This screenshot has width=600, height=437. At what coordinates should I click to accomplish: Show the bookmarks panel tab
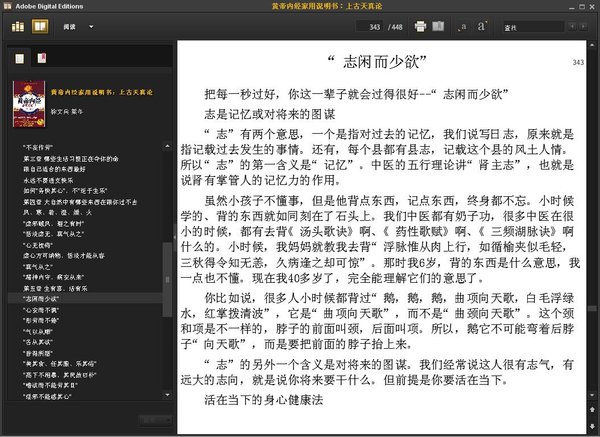[42, 58]
